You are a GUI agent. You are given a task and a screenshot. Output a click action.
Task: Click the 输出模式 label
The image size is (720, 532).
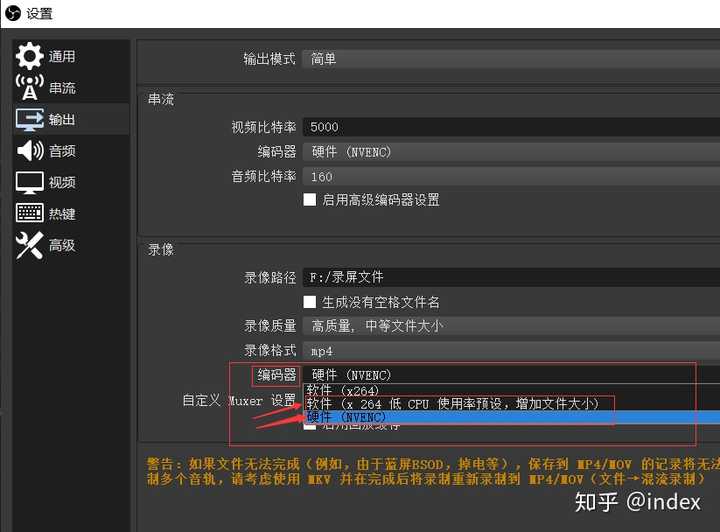(270, 59)
